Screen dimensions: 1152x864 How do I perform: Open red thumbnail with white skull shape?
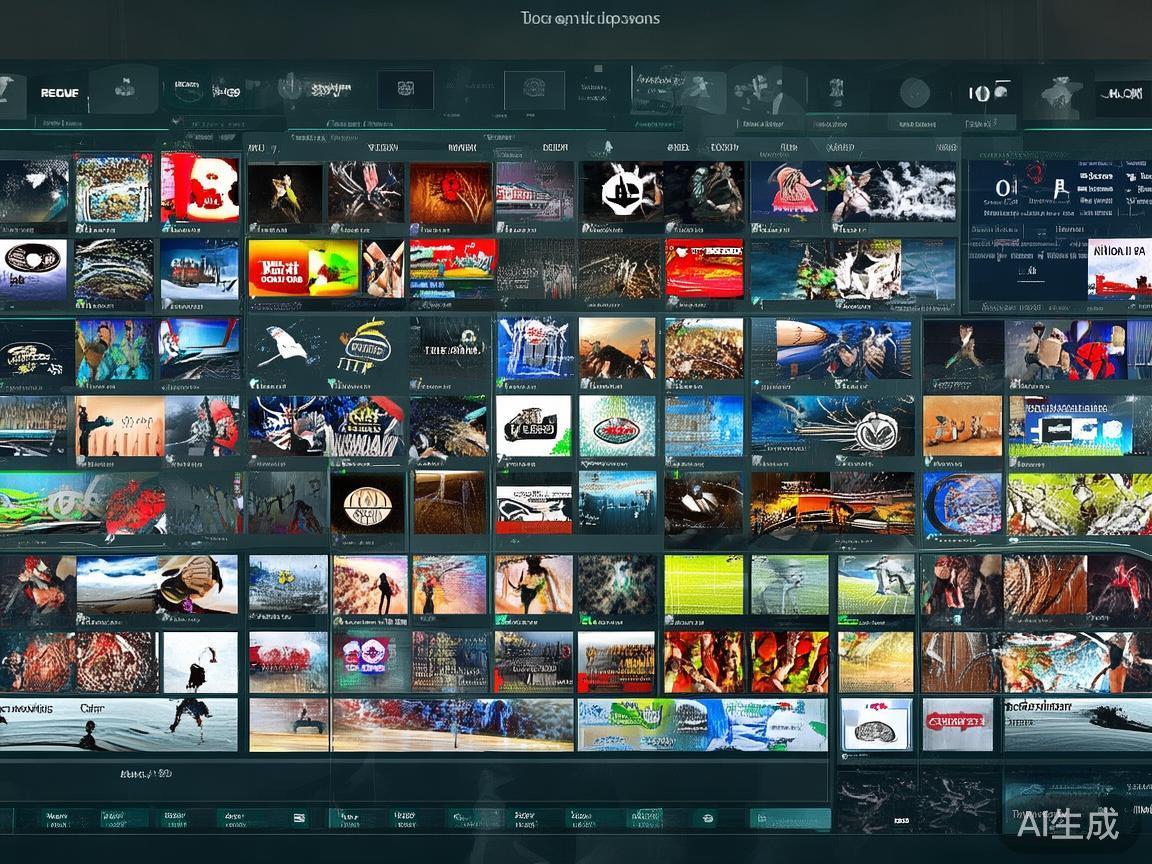click(200, 188)
